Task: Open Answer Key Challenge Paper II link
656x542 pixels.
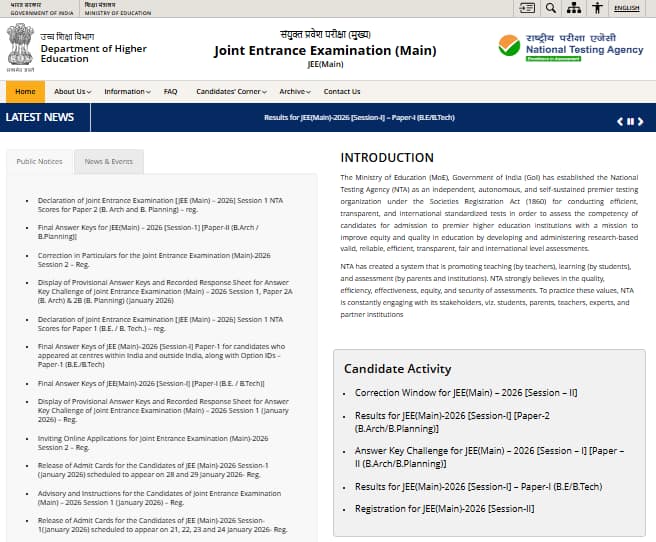Action: 489,457
